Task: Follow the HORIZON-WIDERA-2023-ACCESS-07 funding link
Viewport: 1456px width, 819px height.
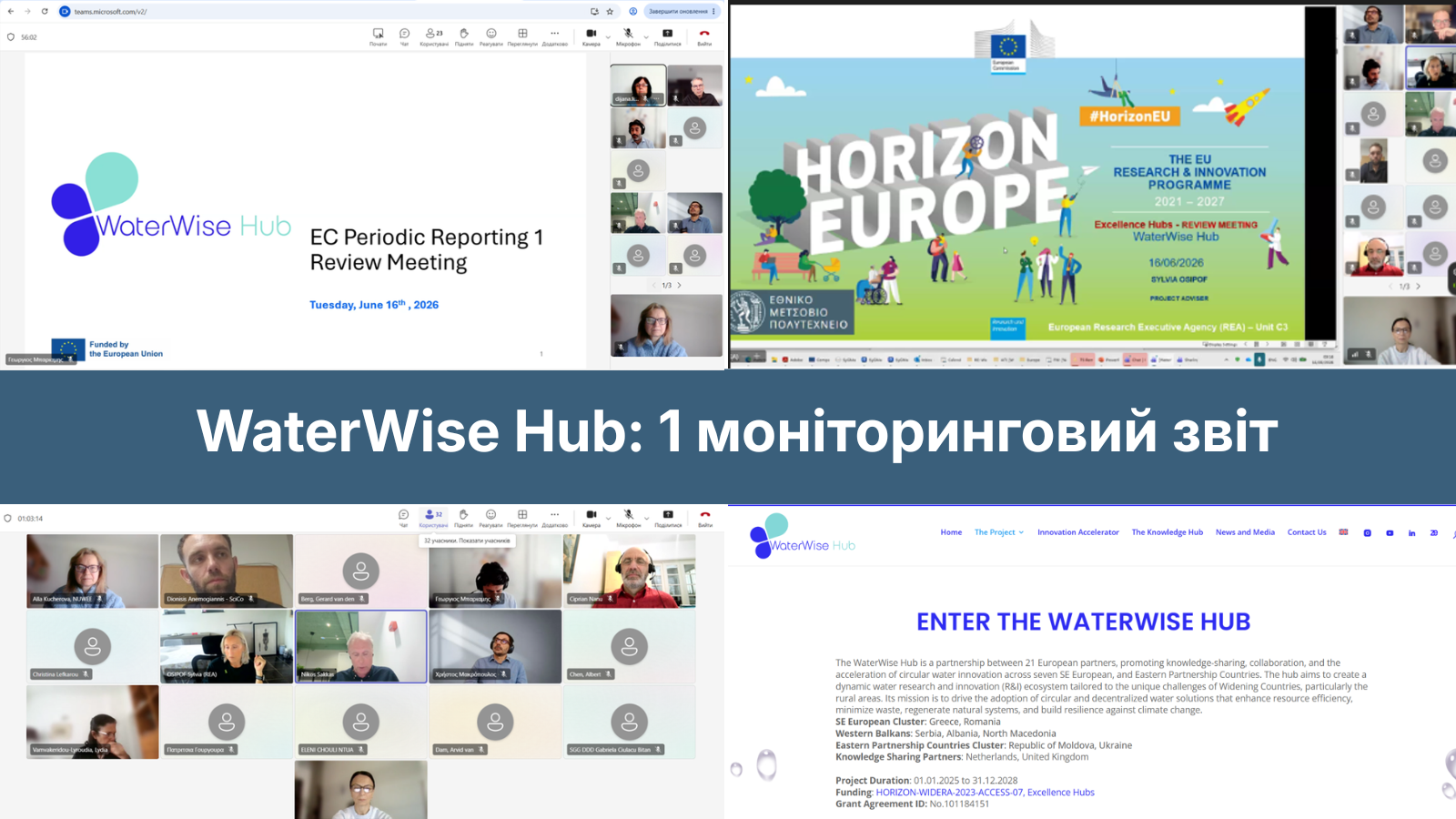Action: [x=949, y=793]
